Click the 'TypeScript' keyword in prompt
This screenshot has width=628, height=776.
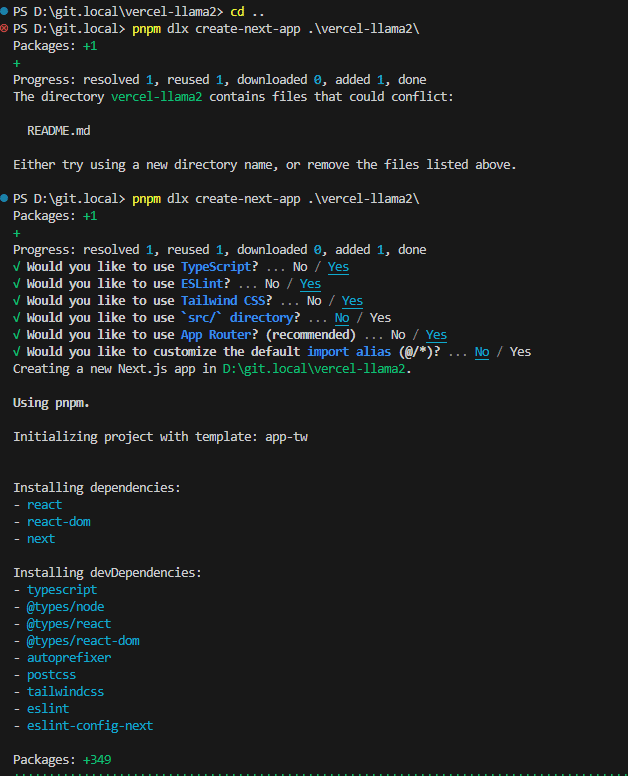coord(216,267)
